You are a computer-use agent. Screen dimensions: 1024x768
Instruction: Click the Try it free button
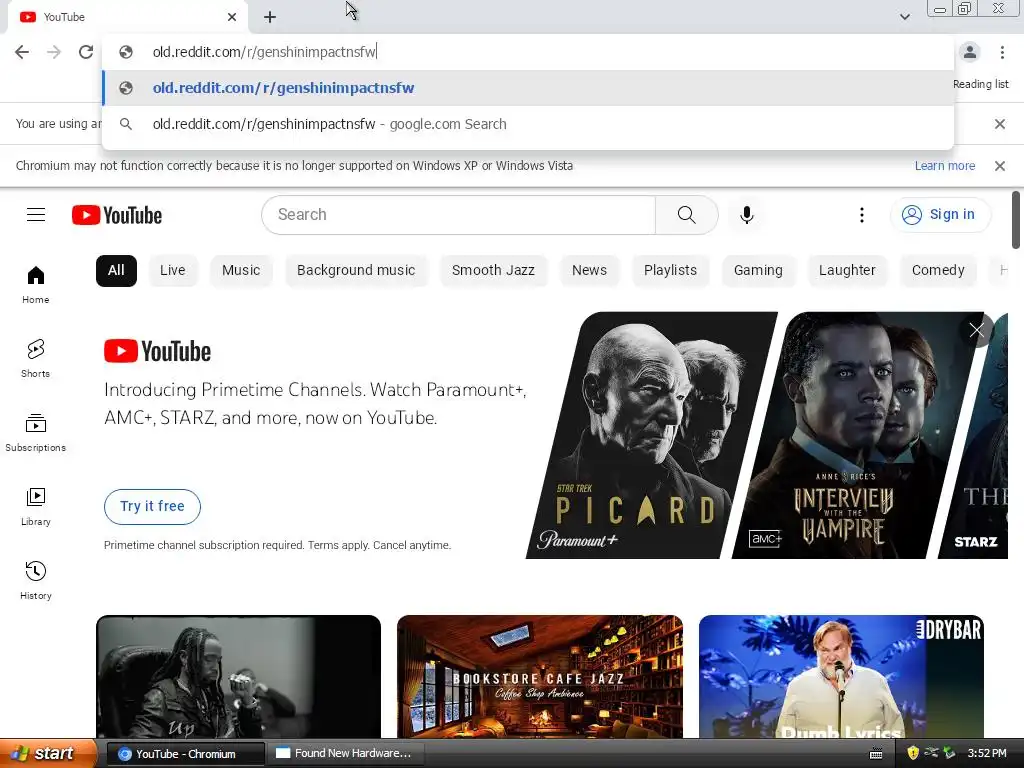click(152, 506)
